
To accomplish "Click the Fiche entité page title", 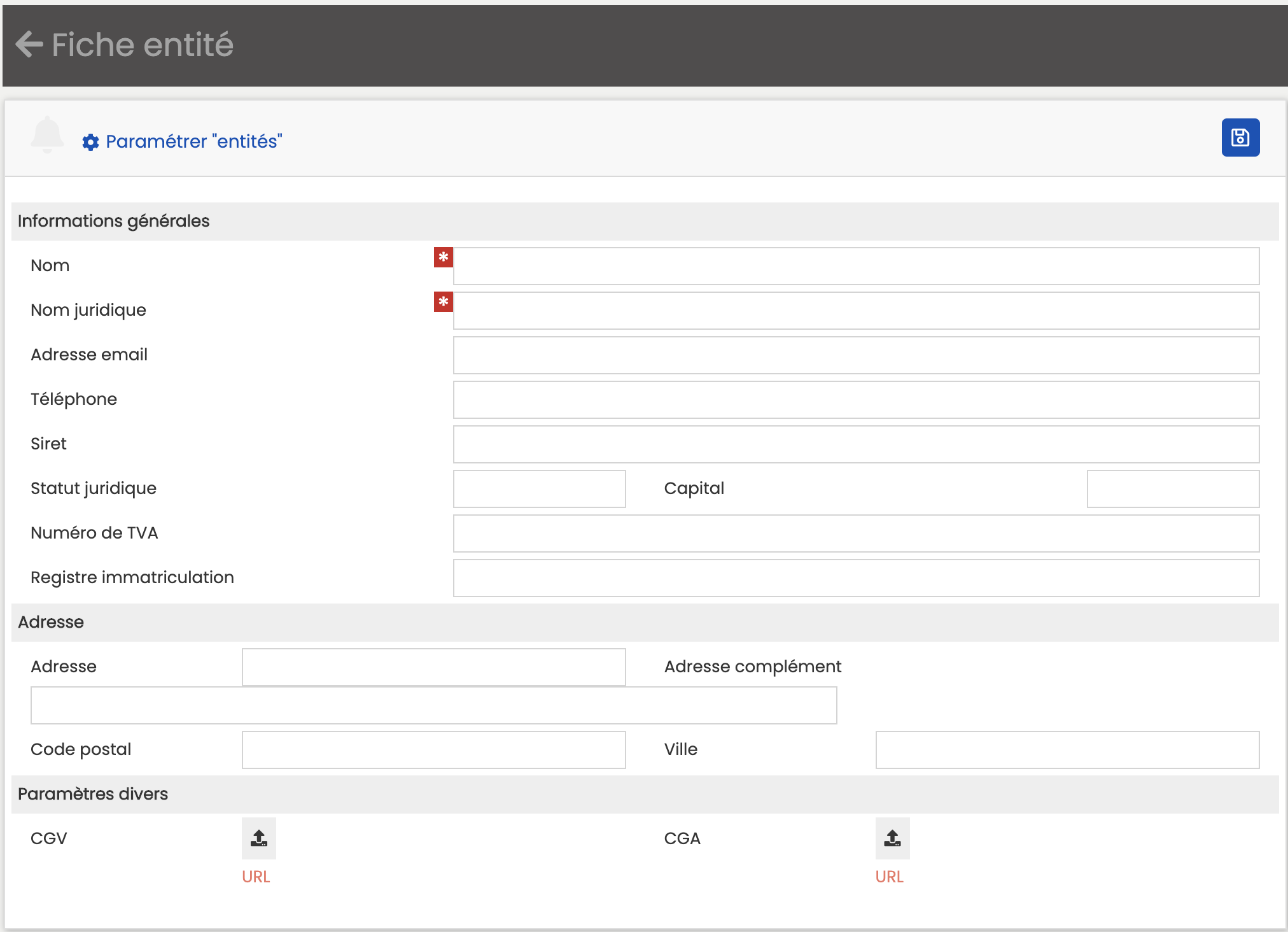I will pos(143,45).
